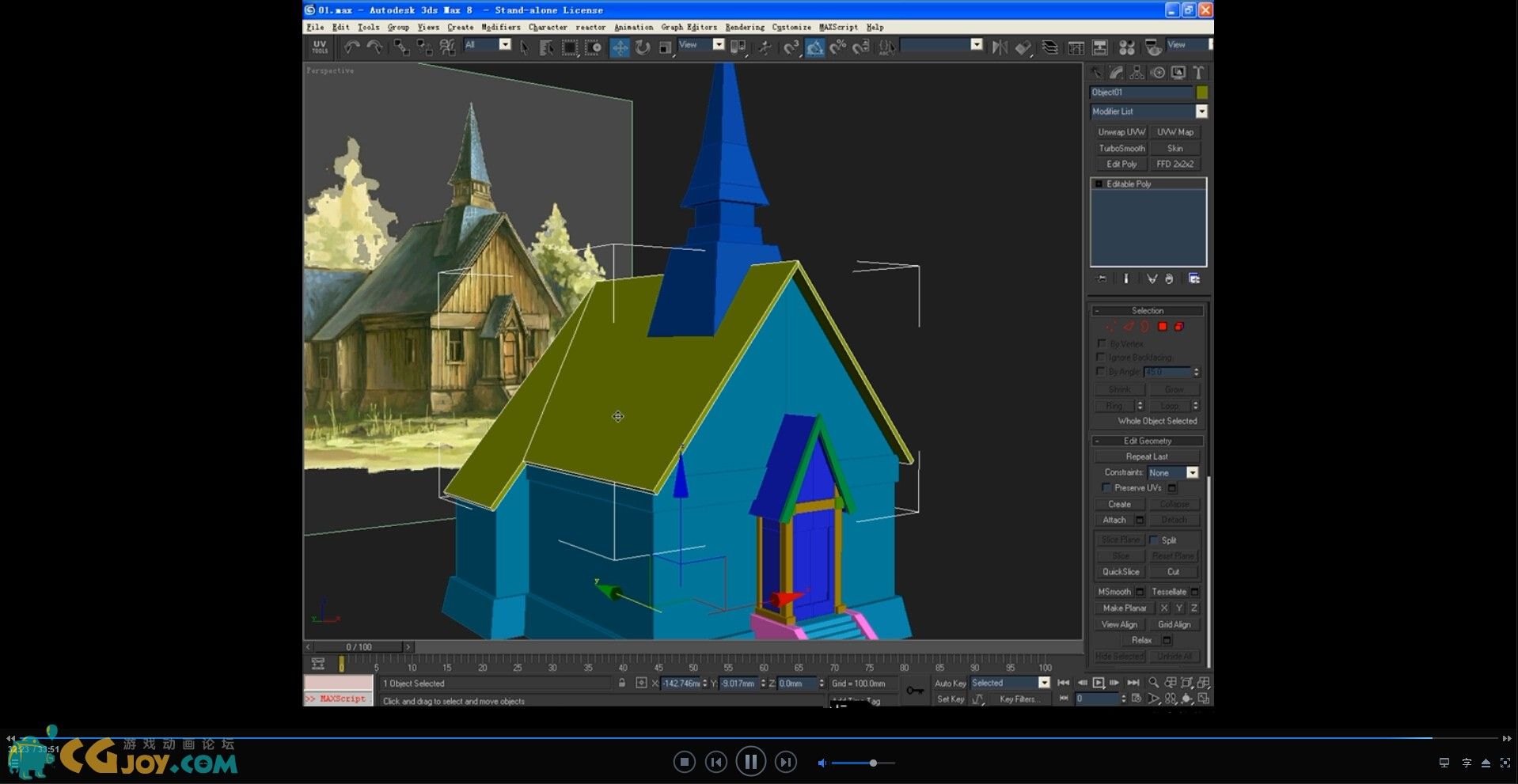Open the Hierarchy command panel tab
This screenshot has height=784, width=1518.
click(x=1137, y=73)
